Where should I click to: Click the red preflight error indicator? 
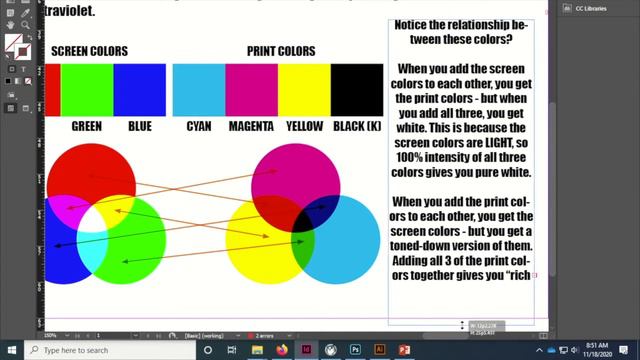(250, 336)
